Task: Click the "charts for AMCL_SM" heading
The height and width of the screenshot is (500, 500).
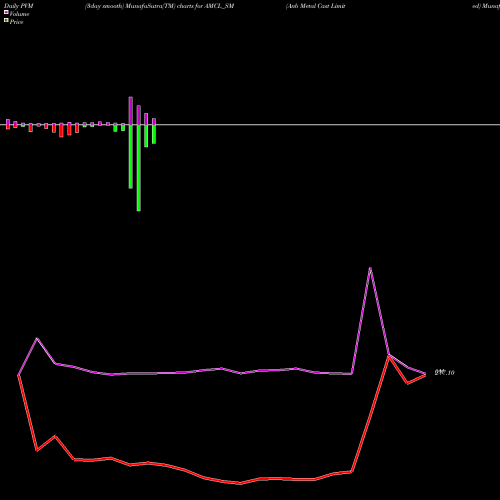Action: coord(205,6)
